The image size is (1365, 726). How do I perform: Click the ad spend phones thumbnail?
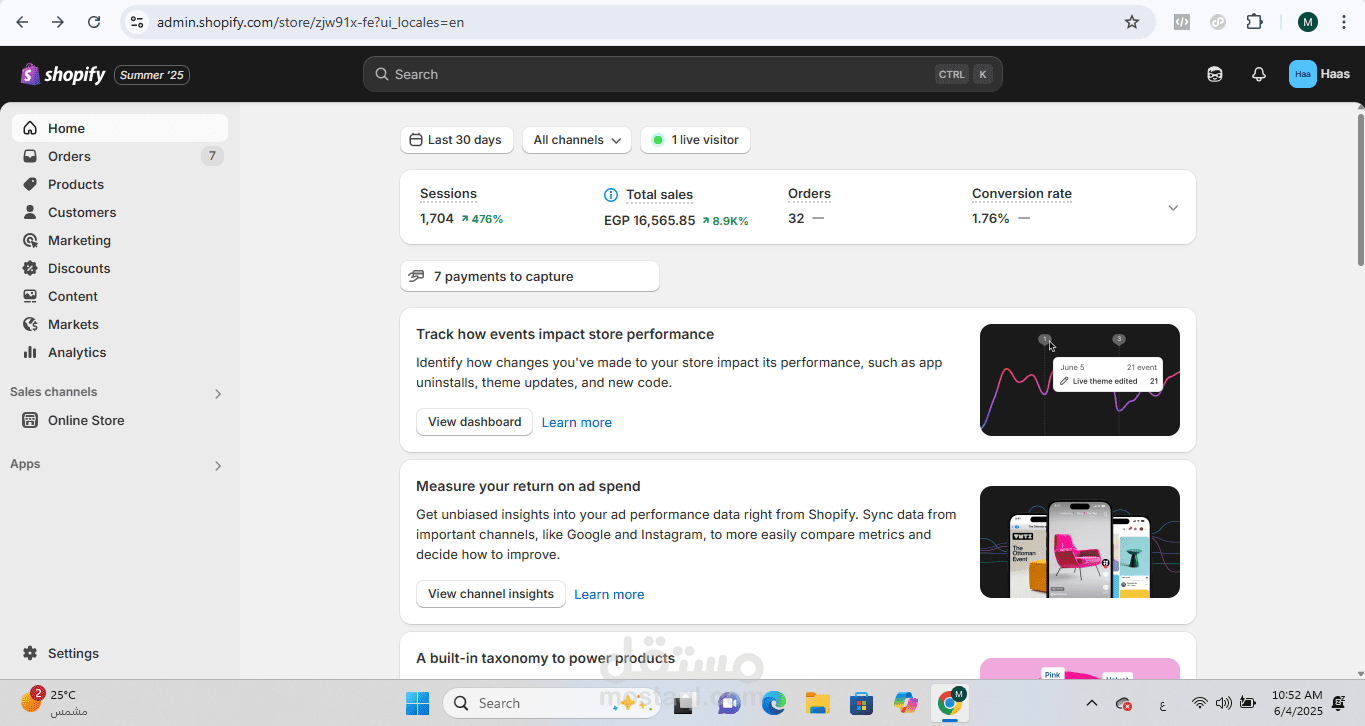tap(1080, 542)
